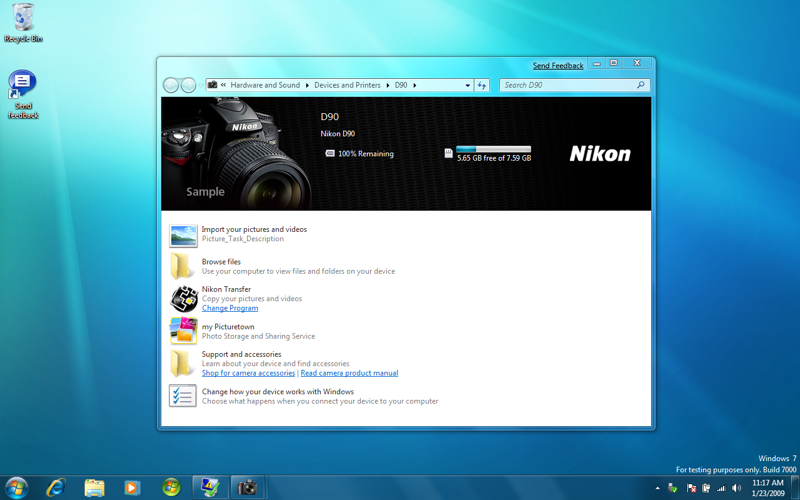Open Import your pictures and videos

point(254,229)
